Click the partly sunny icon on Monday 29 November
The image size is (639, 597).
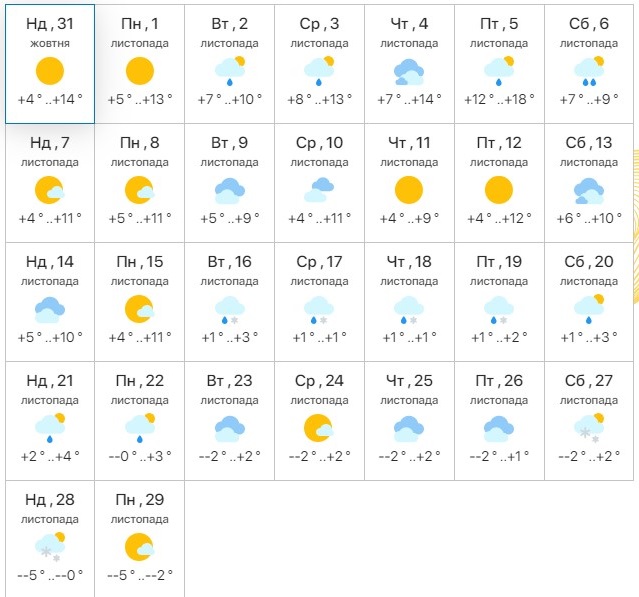click(139, 546)
